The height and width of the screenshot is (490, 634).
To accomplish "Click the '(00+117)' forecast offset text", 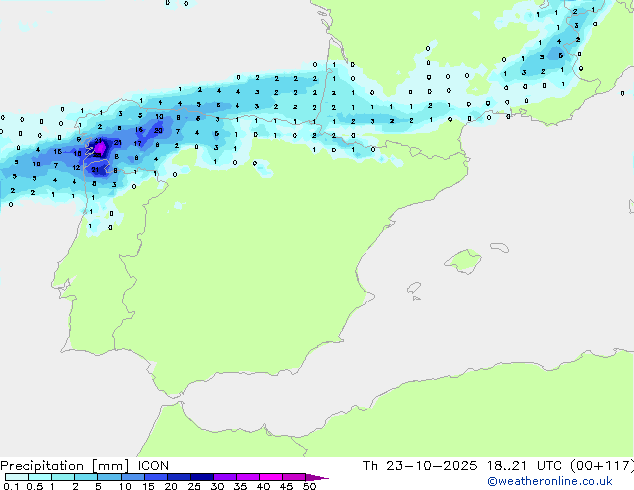I will [602, 466].
